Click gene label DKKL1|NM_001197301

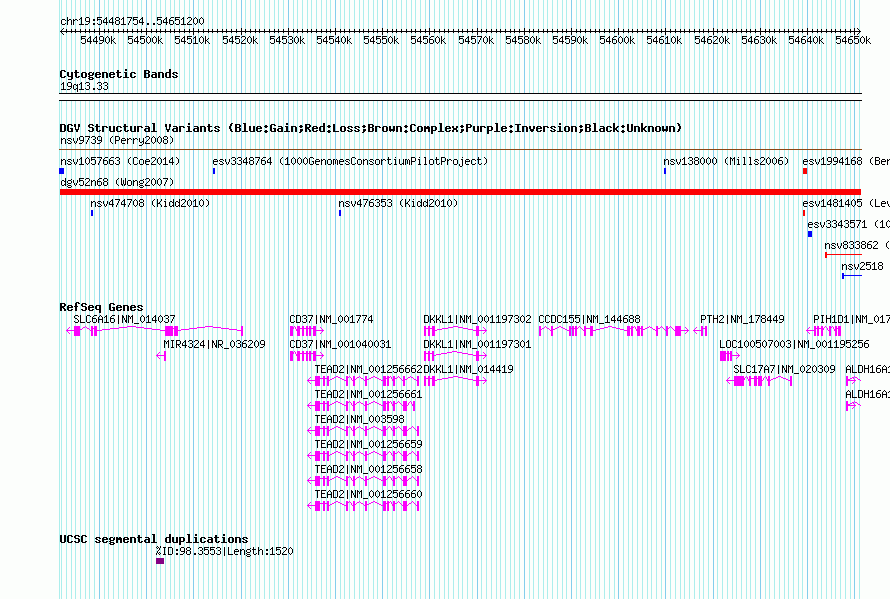tap(477, 344)
